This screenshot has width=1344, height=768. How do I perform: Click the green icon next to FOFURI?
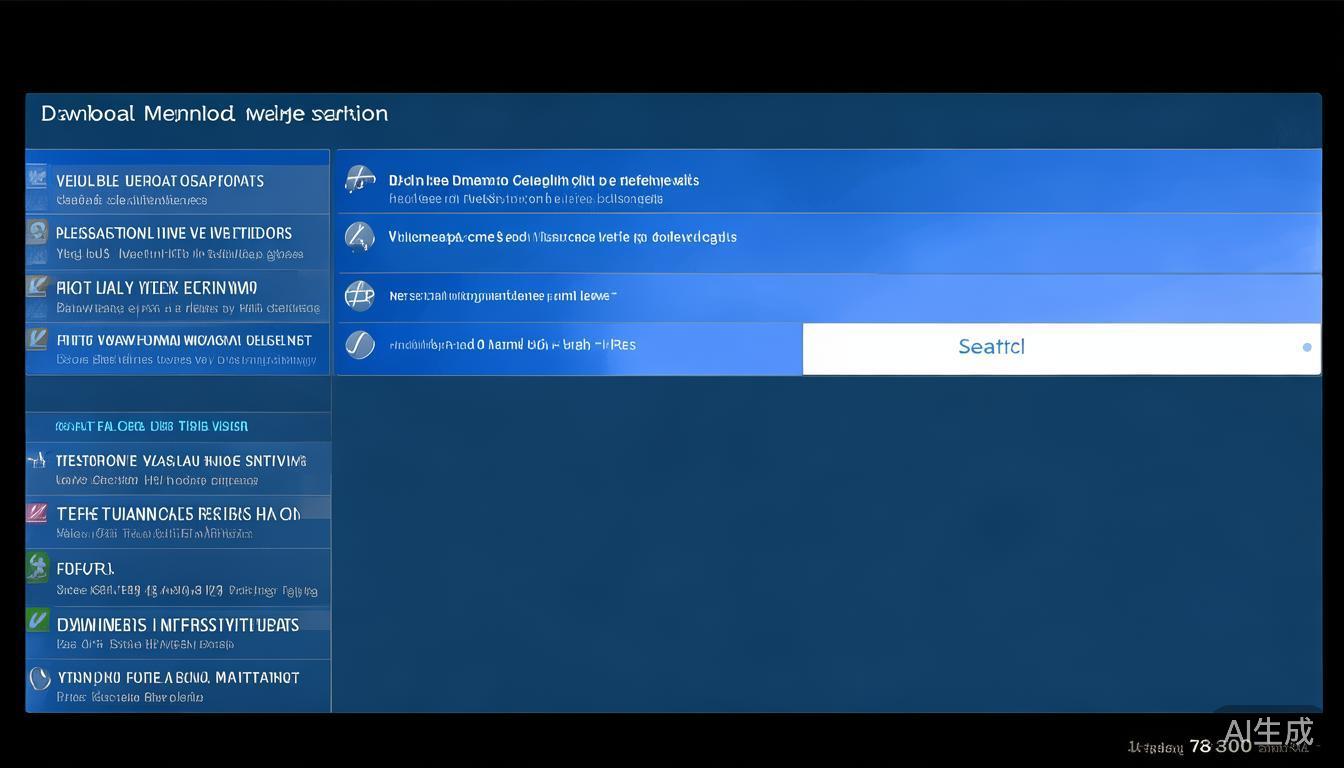[37, 568]
